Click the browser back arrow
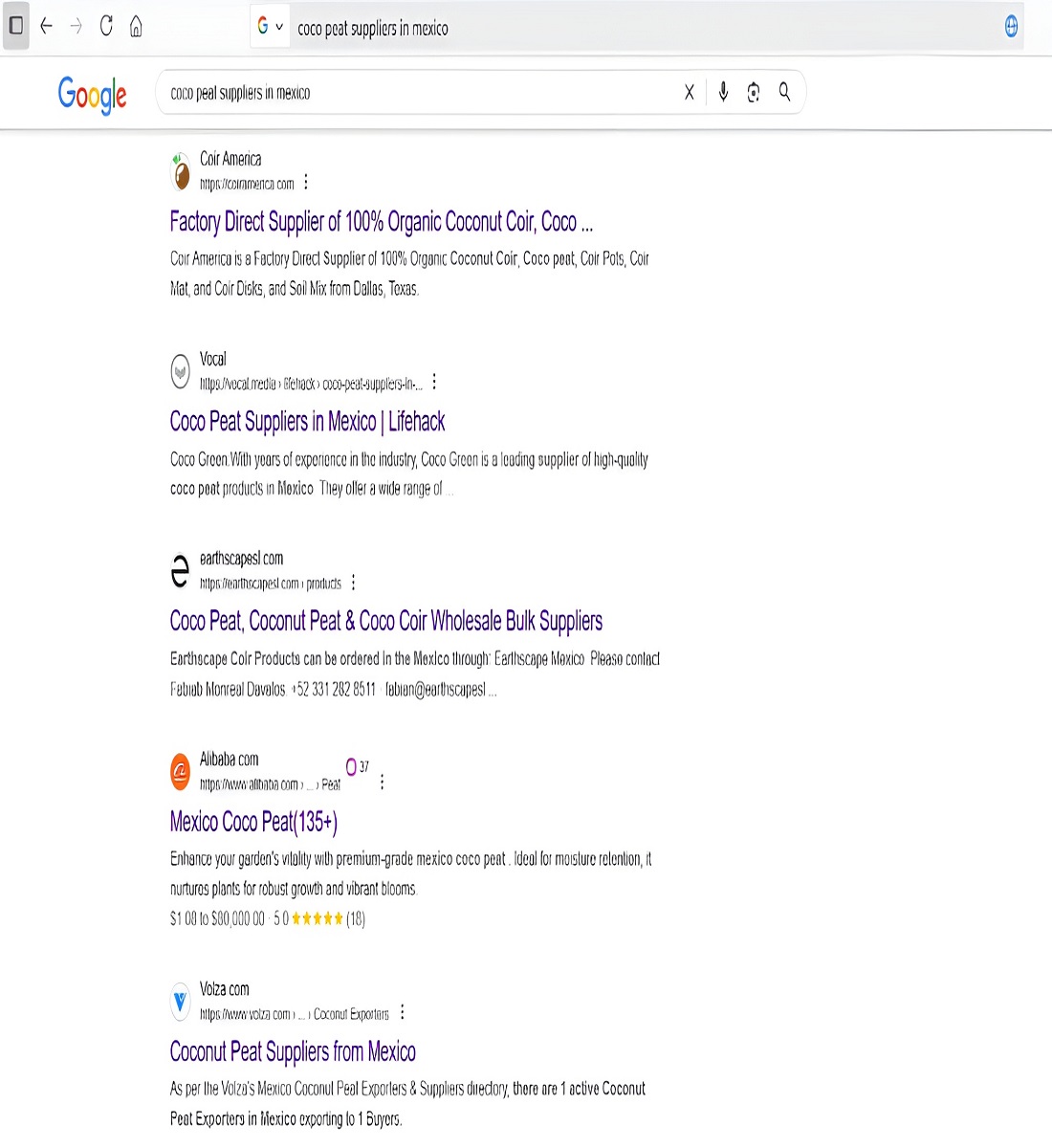 [x=46, y=27]
